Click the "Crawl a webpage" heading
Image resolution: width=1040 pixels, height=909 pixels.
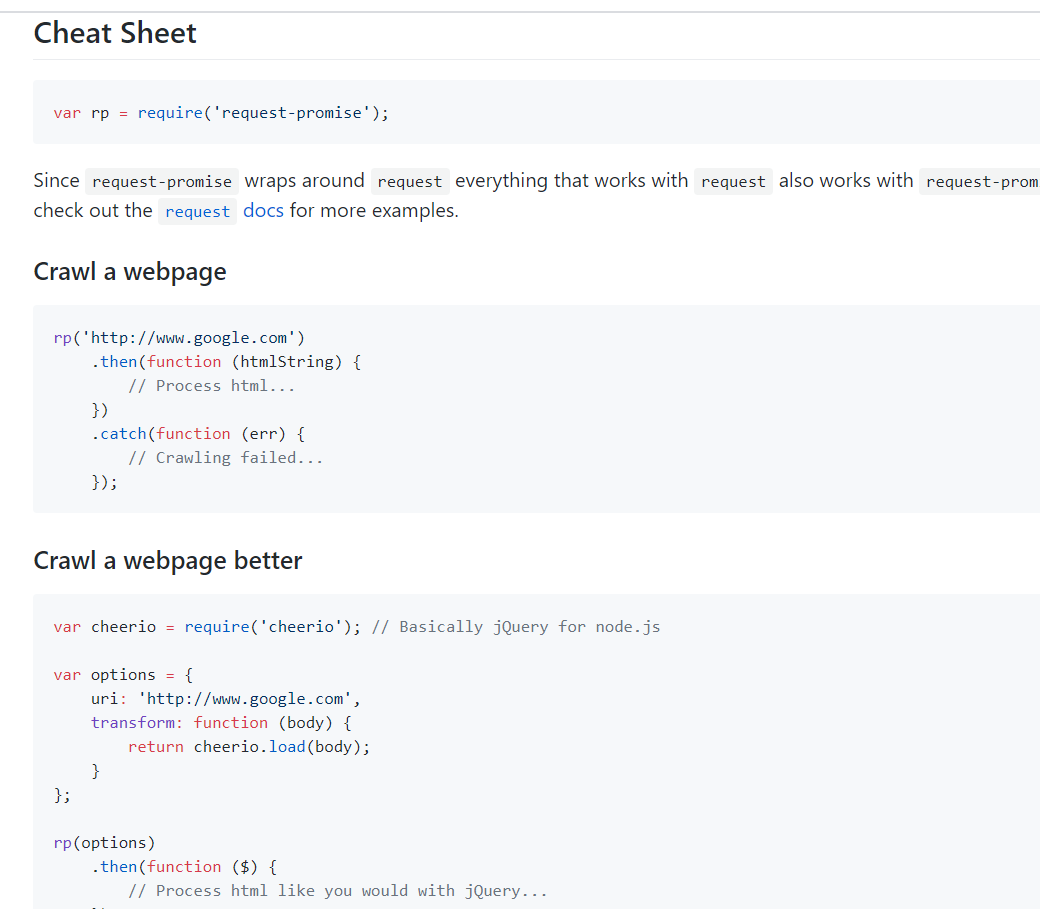130,272
